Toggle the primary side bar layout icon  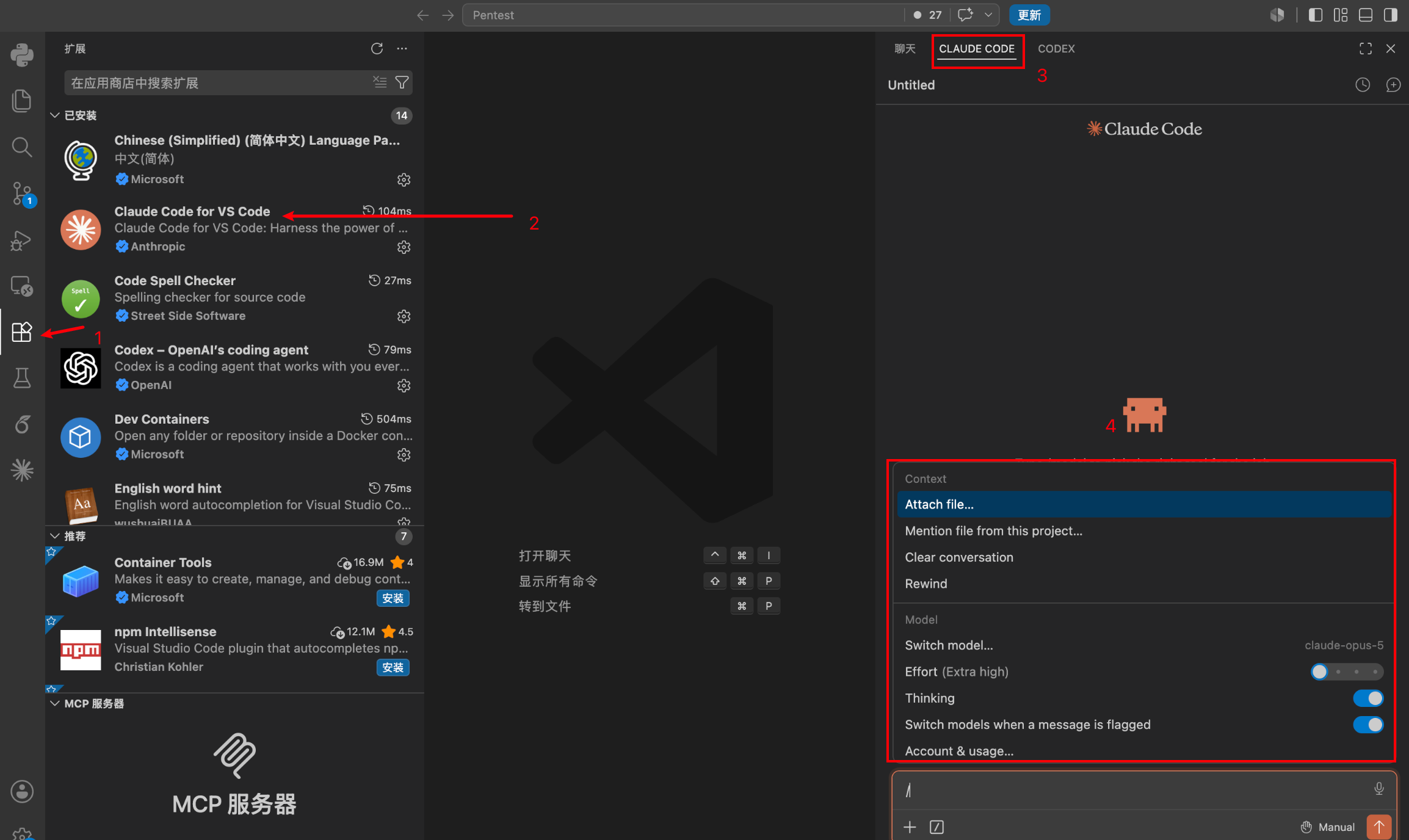point(1316,15)
